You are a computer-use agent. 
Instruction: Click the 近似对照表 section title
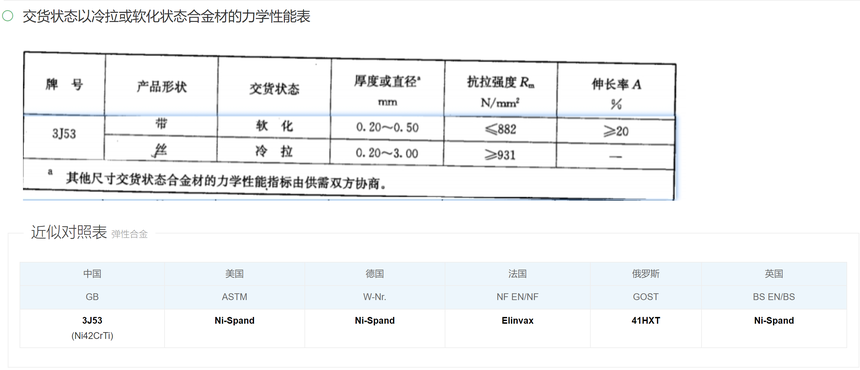click(69, 232)
